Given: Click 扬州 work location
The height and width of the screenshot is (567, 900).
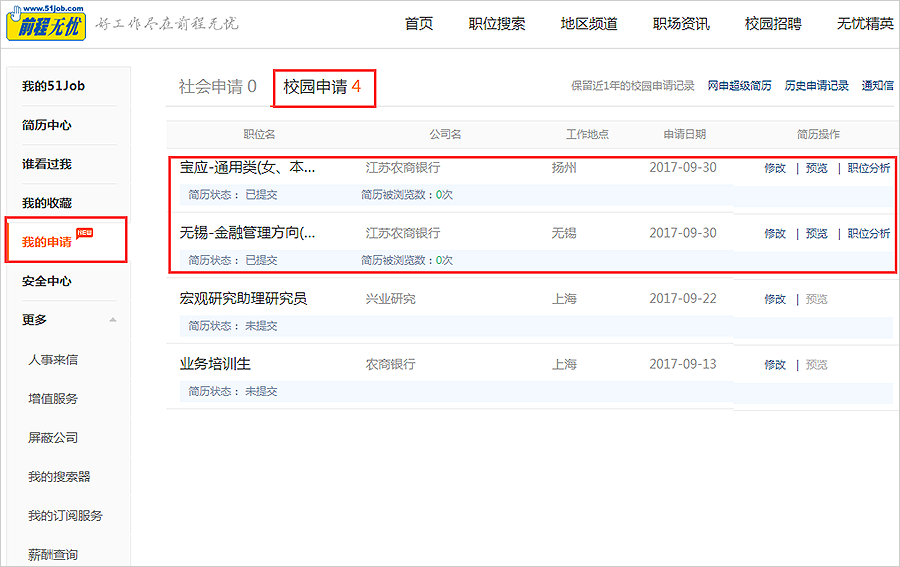Looking at the screenshot, I should tap(564, 168).
